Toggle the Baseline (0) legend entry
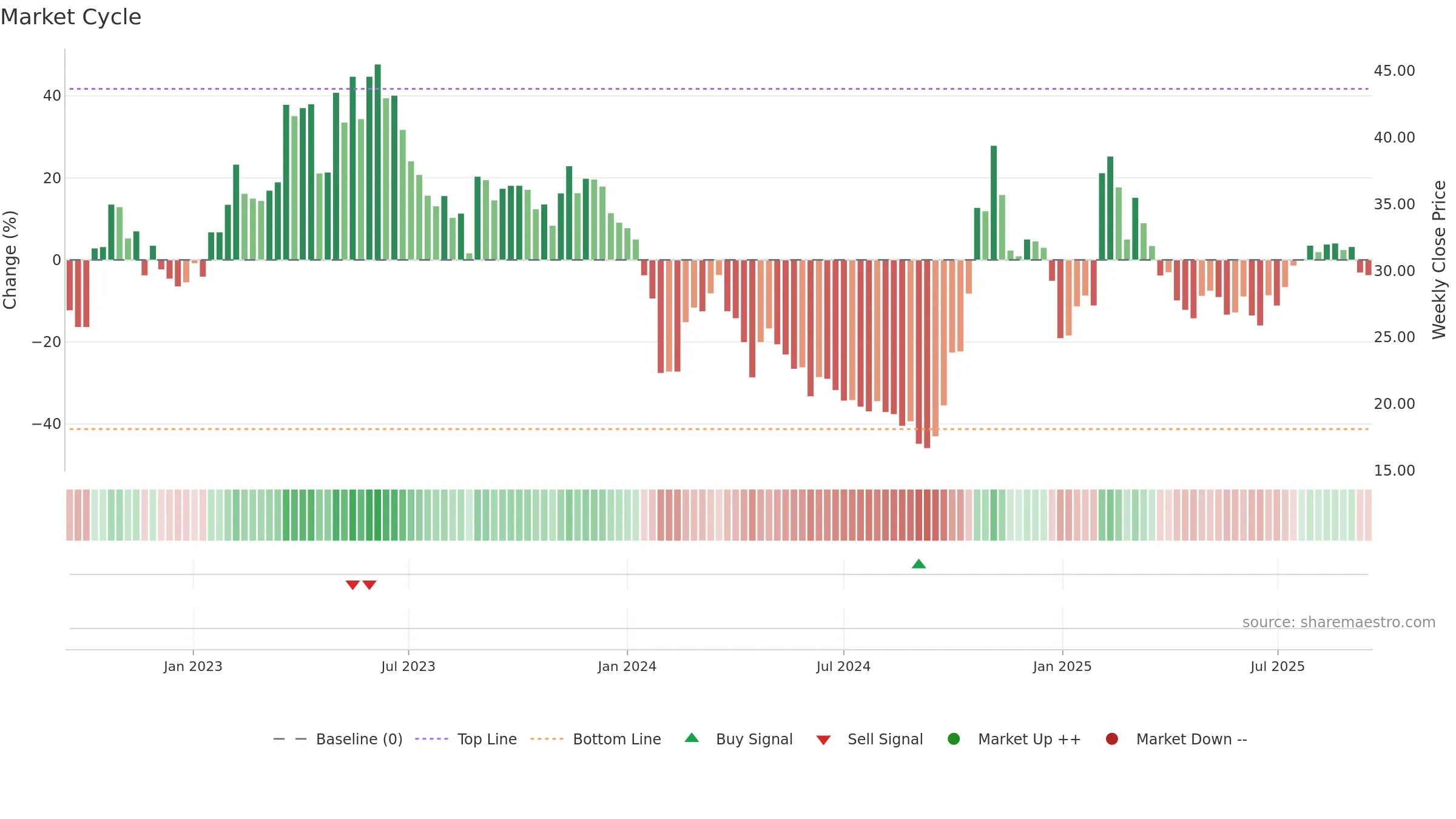Image resolution: width=1456 pixels, height=819 pixels. click(338, 739)
